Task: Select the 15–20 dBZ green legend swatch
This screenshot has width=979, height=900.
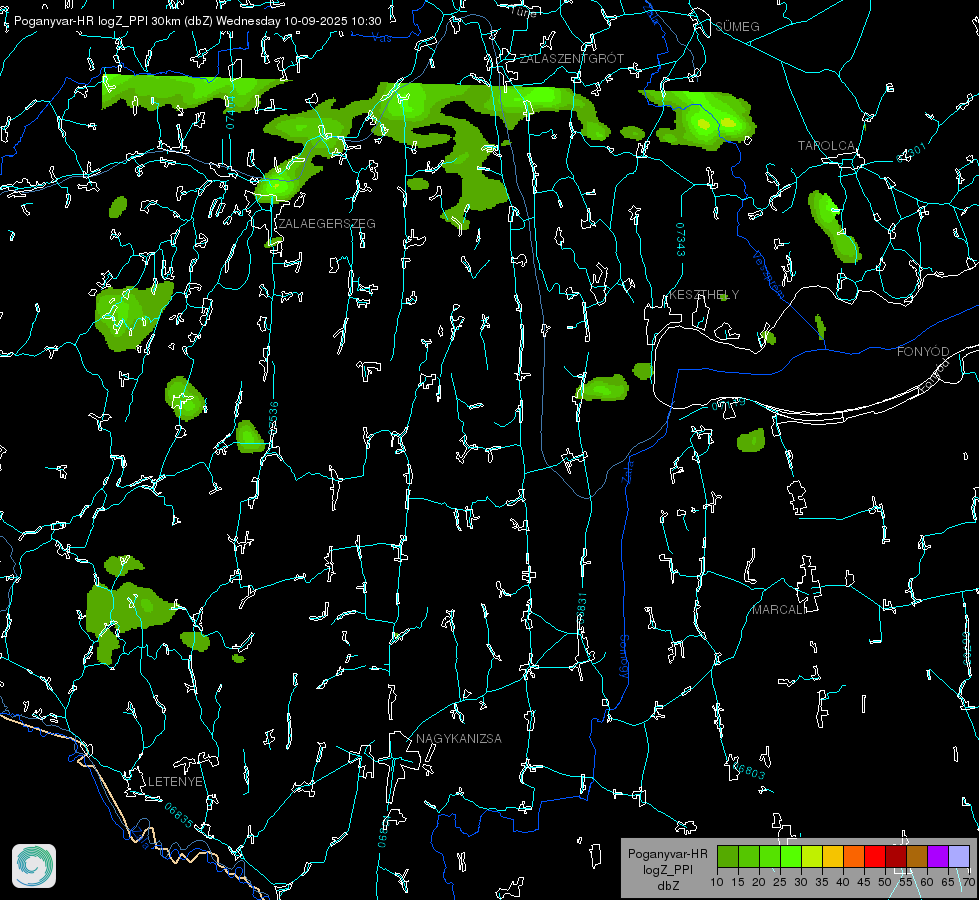Action: click(x=749, y=856)
